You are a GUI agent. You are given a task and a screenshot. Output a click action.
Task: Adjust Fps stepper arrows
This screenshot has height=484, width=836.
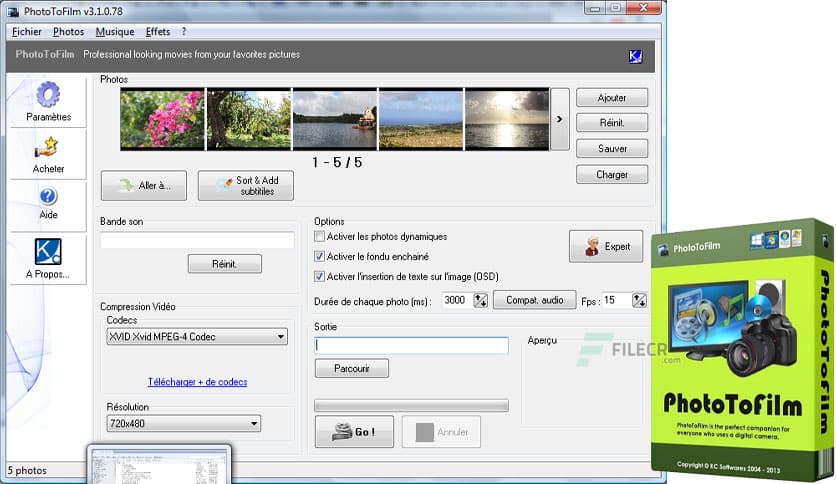point(639,300)
